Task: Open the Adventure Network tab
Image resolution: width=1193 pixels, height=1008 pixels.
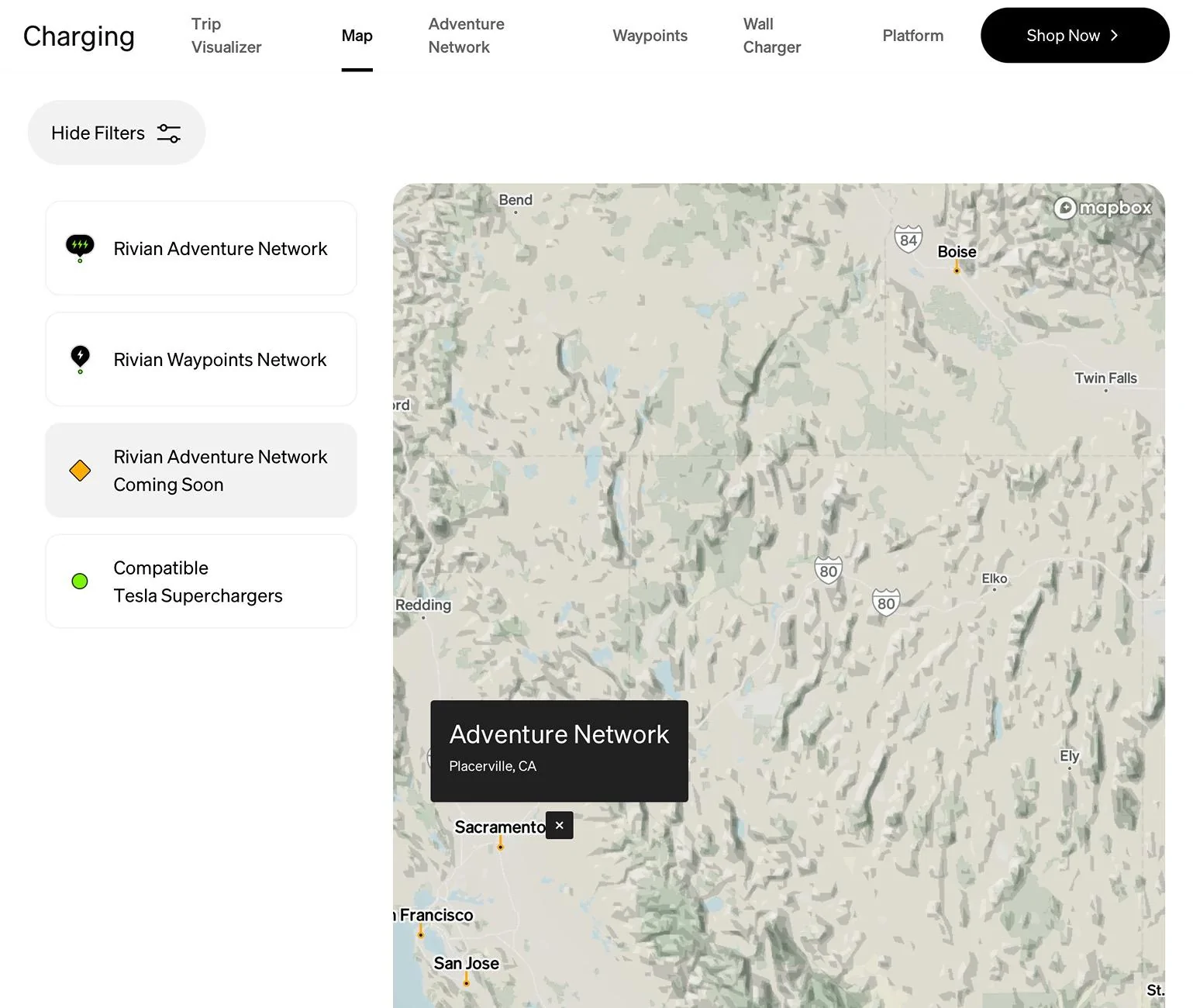Action: (467, 36)
